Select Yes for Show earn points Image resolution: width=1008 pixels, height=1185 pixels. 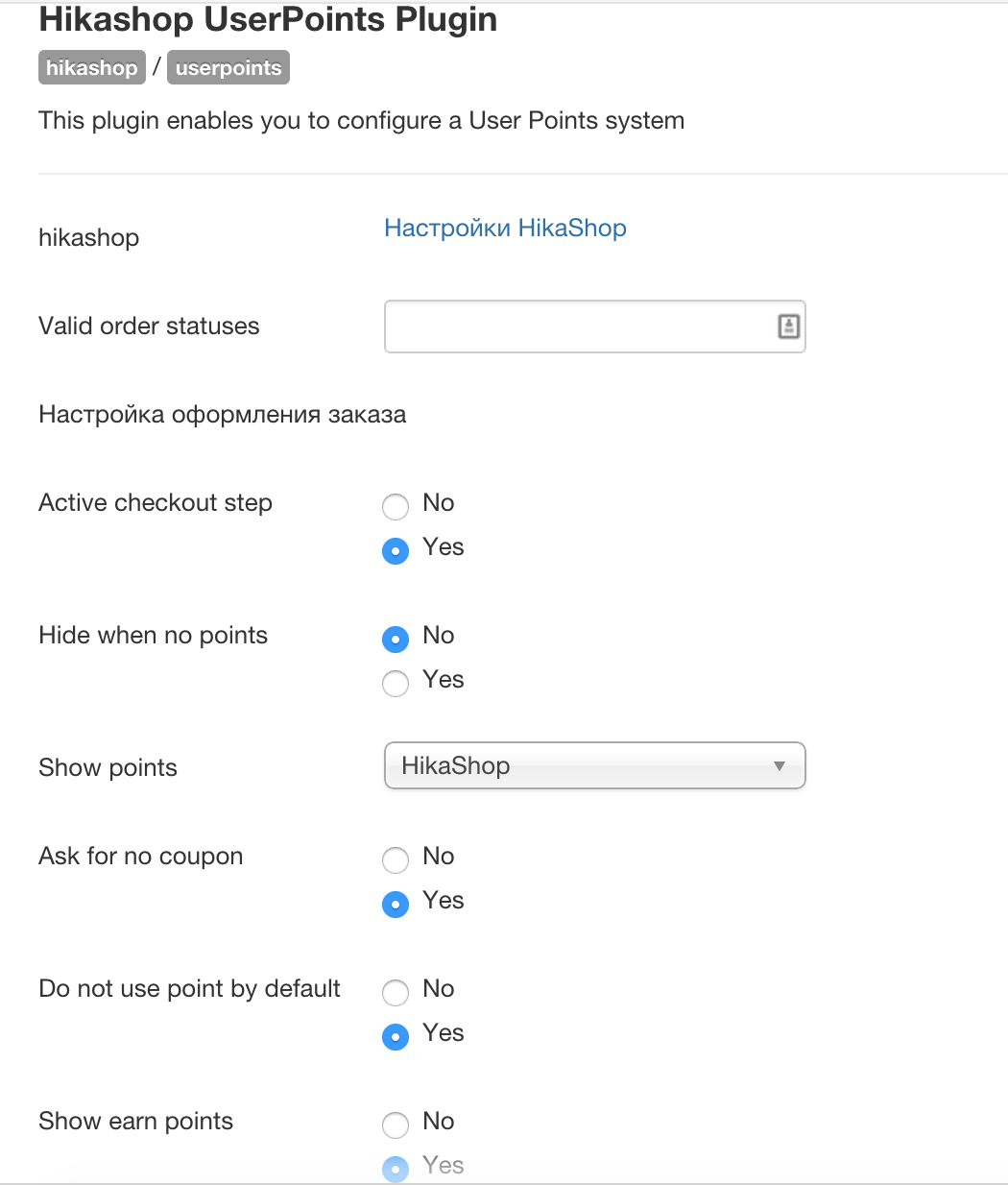[x=396, y=1169]
